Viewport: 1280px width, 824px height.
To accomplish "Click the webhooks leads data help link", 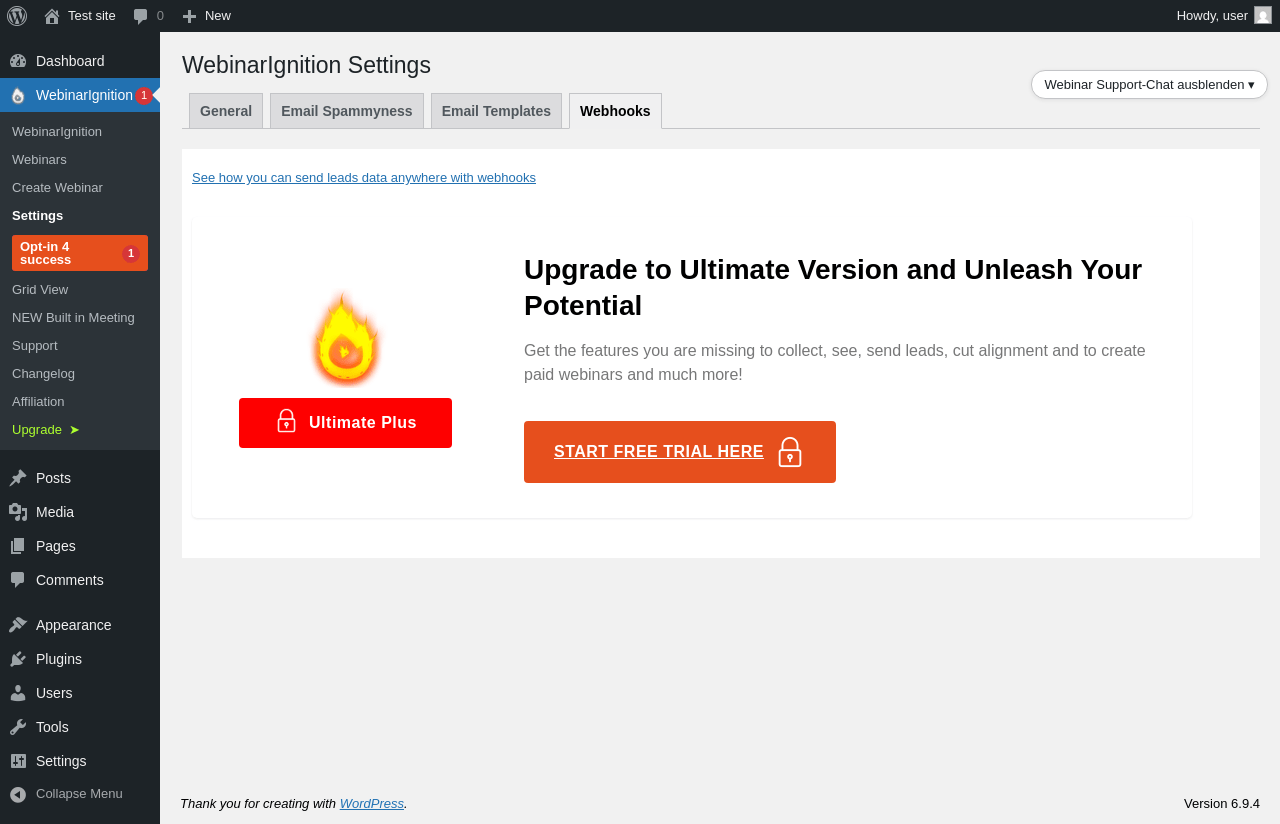I will point(364,178).
